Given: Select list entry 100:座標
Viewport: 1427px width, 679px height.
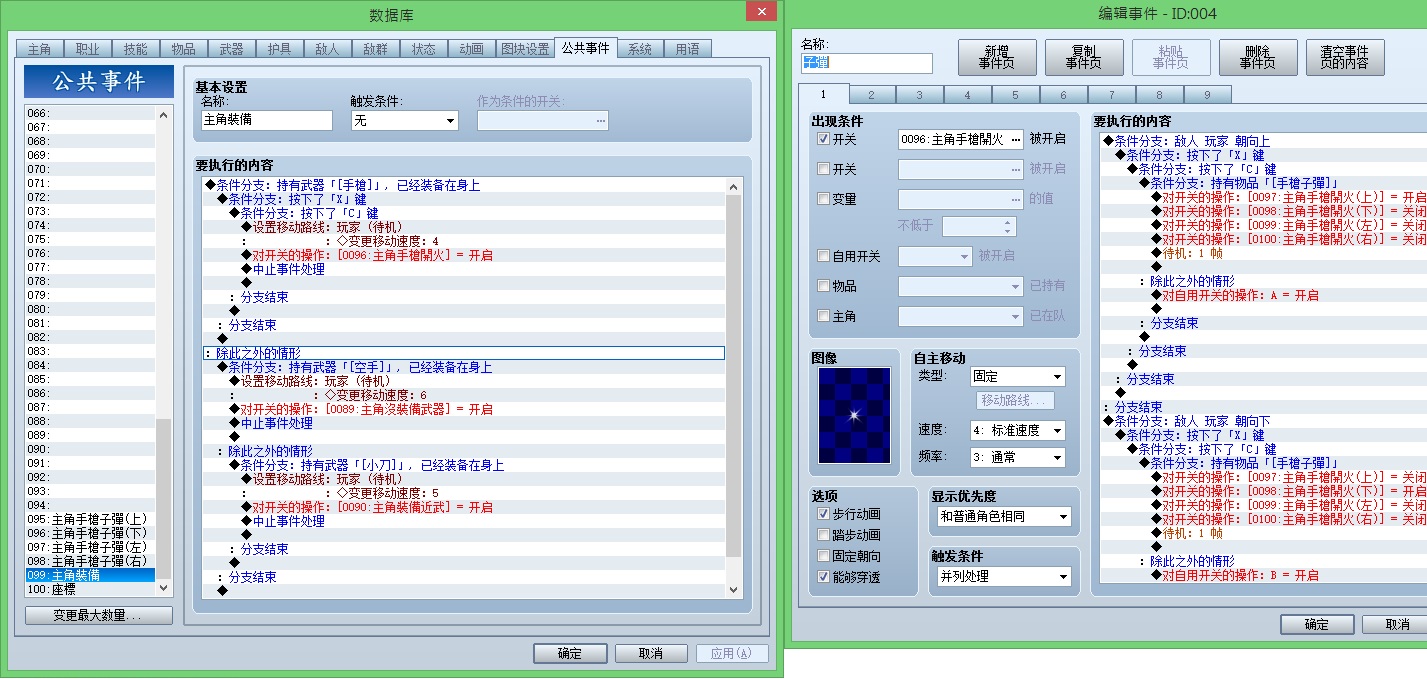Looking at the screenshot, I should coord(91,589).
